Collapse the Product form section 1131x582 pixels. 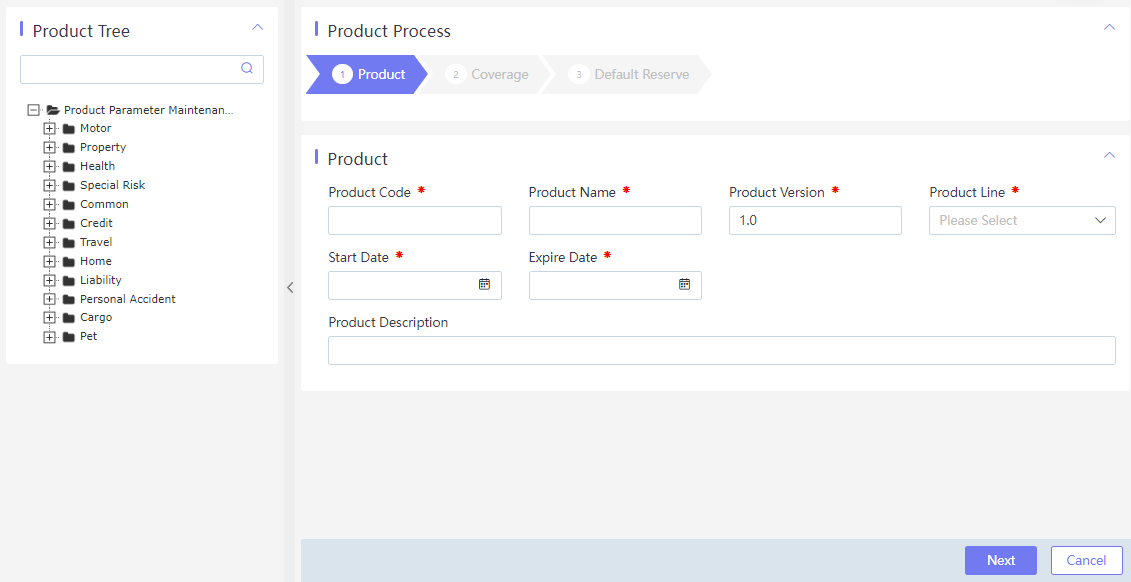[x=1109, y=155]
